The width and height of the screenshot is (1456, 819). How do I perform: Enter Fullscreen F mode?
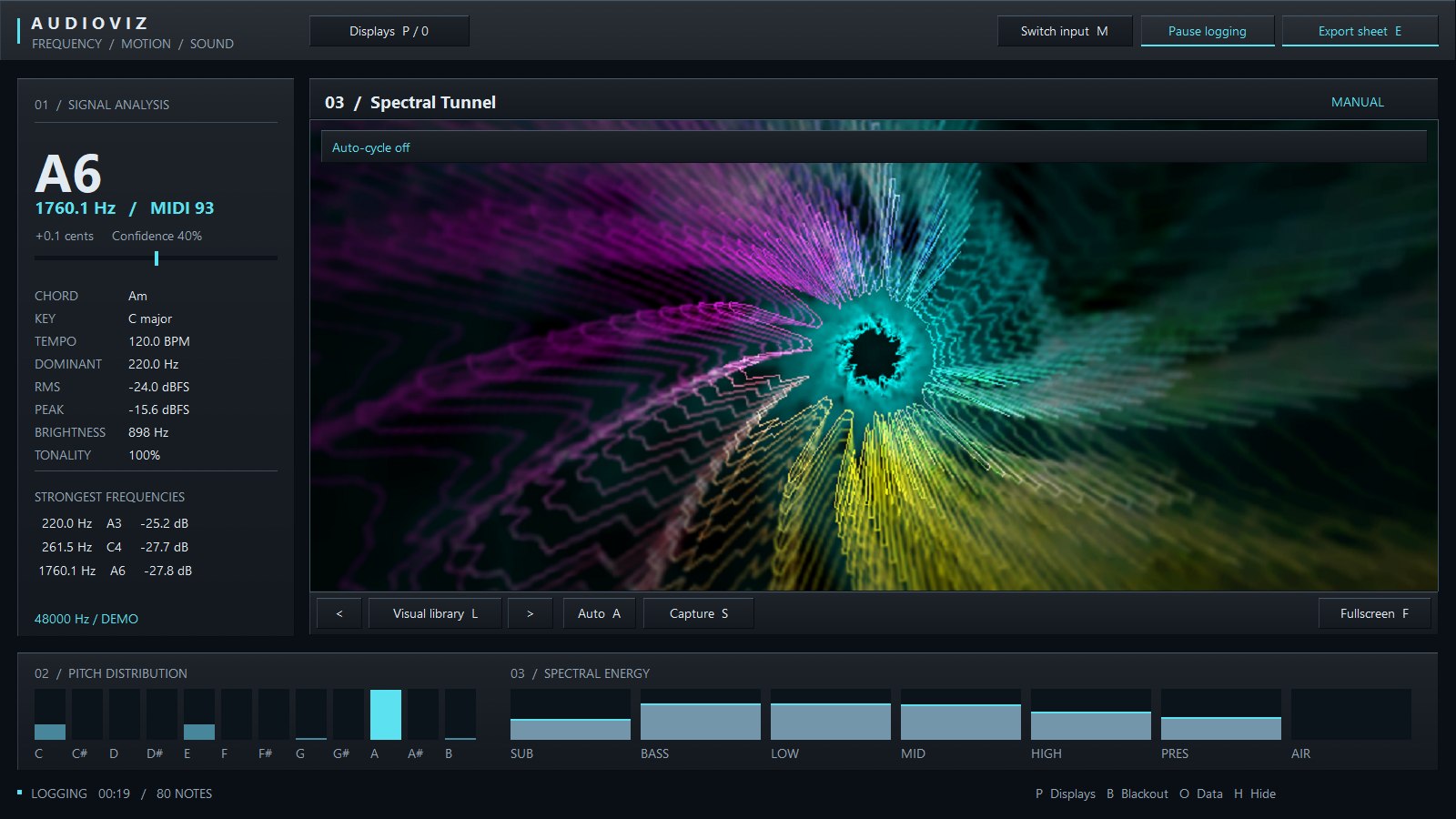point(1375,613)
